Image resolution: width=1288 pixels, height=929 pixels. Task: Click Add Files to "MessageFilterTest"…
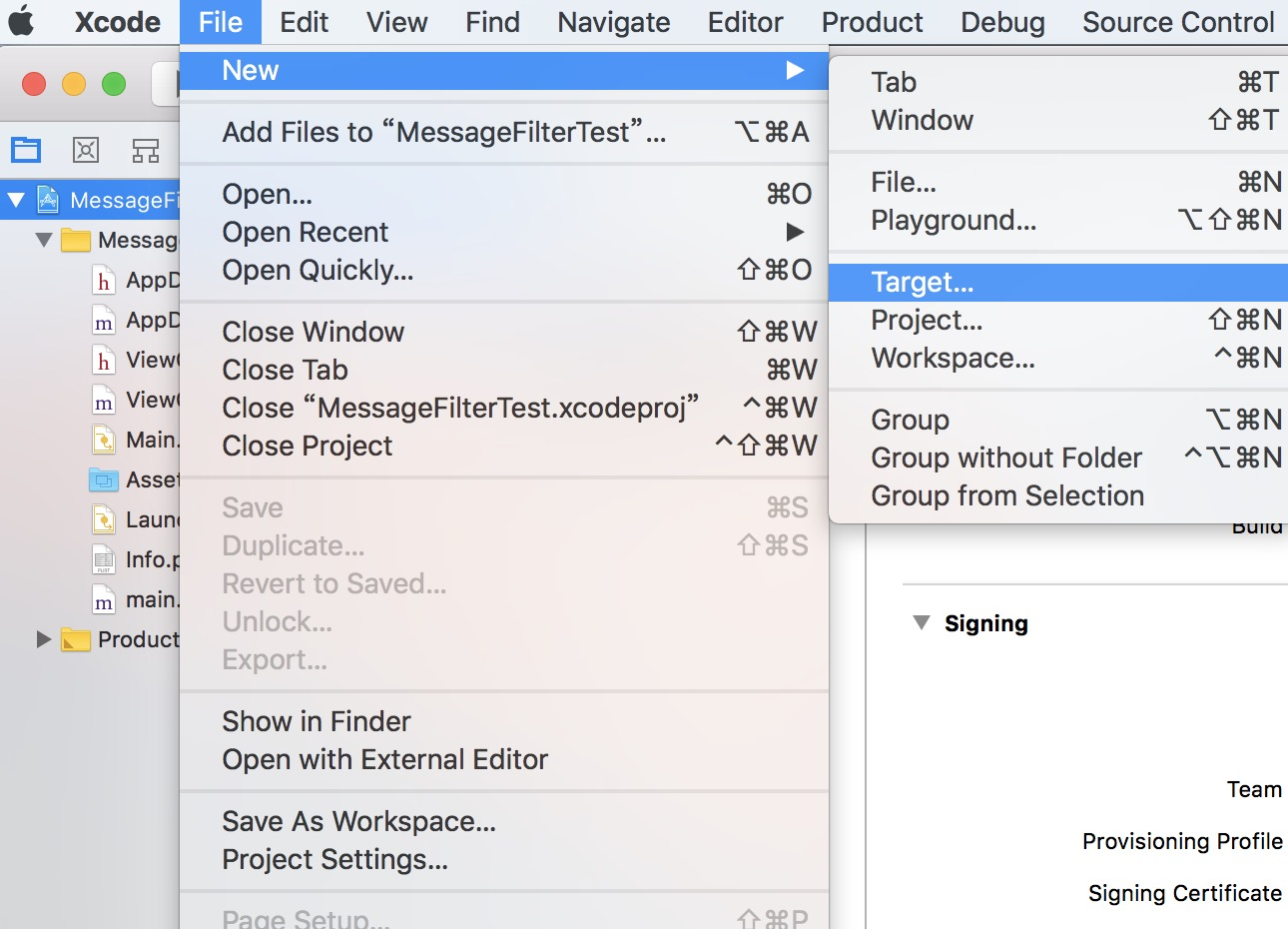pos(443,132)
